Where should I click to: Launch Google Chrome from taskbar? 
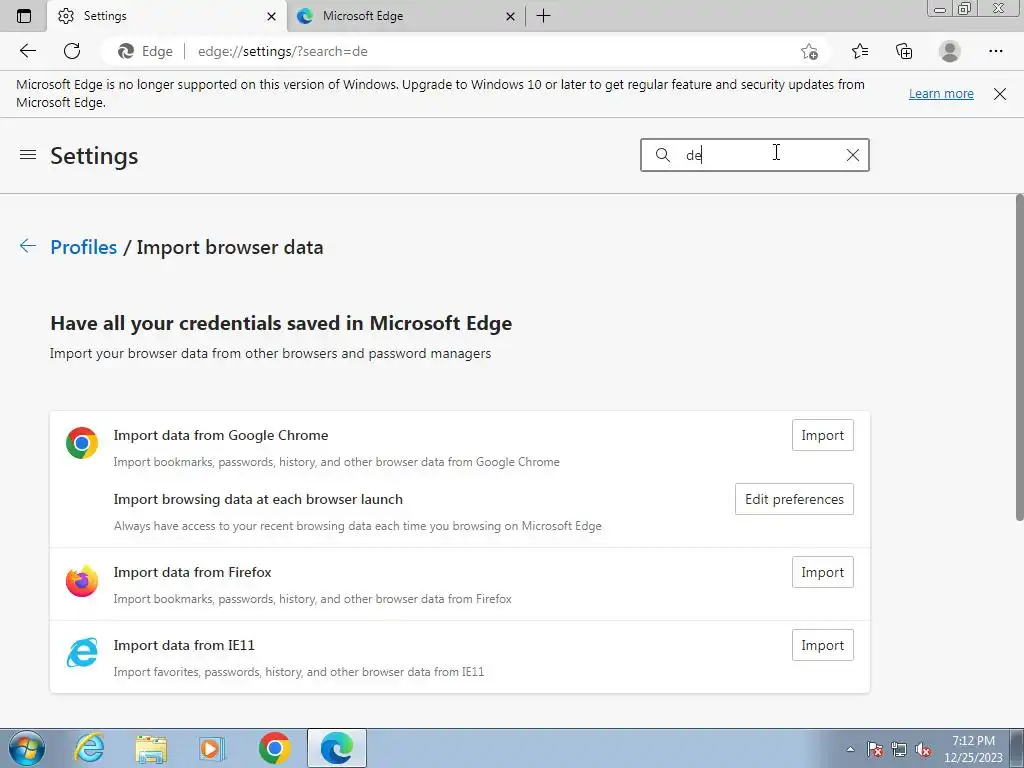[274, 748]
